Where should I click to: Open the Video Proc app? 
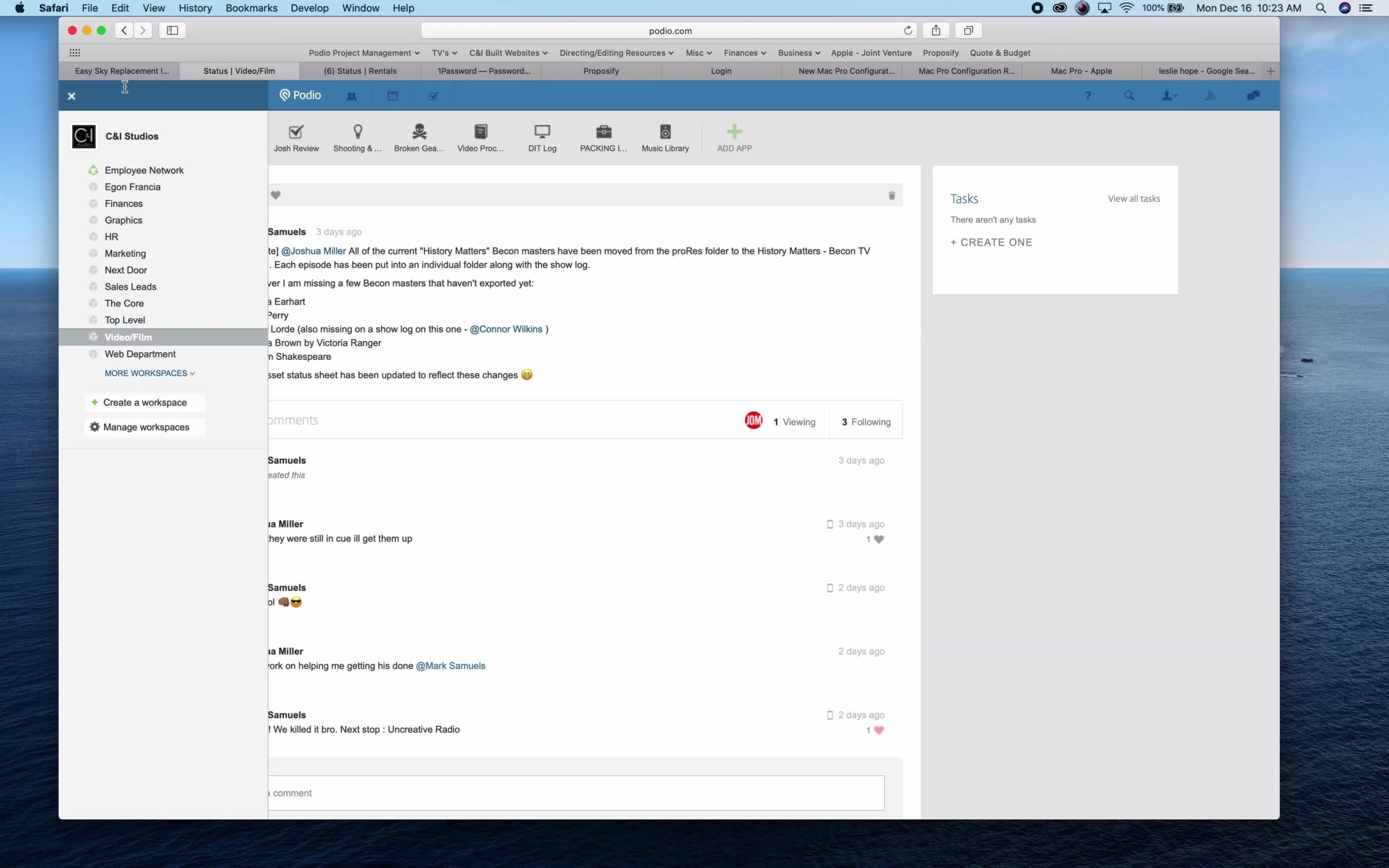[480, 138]
